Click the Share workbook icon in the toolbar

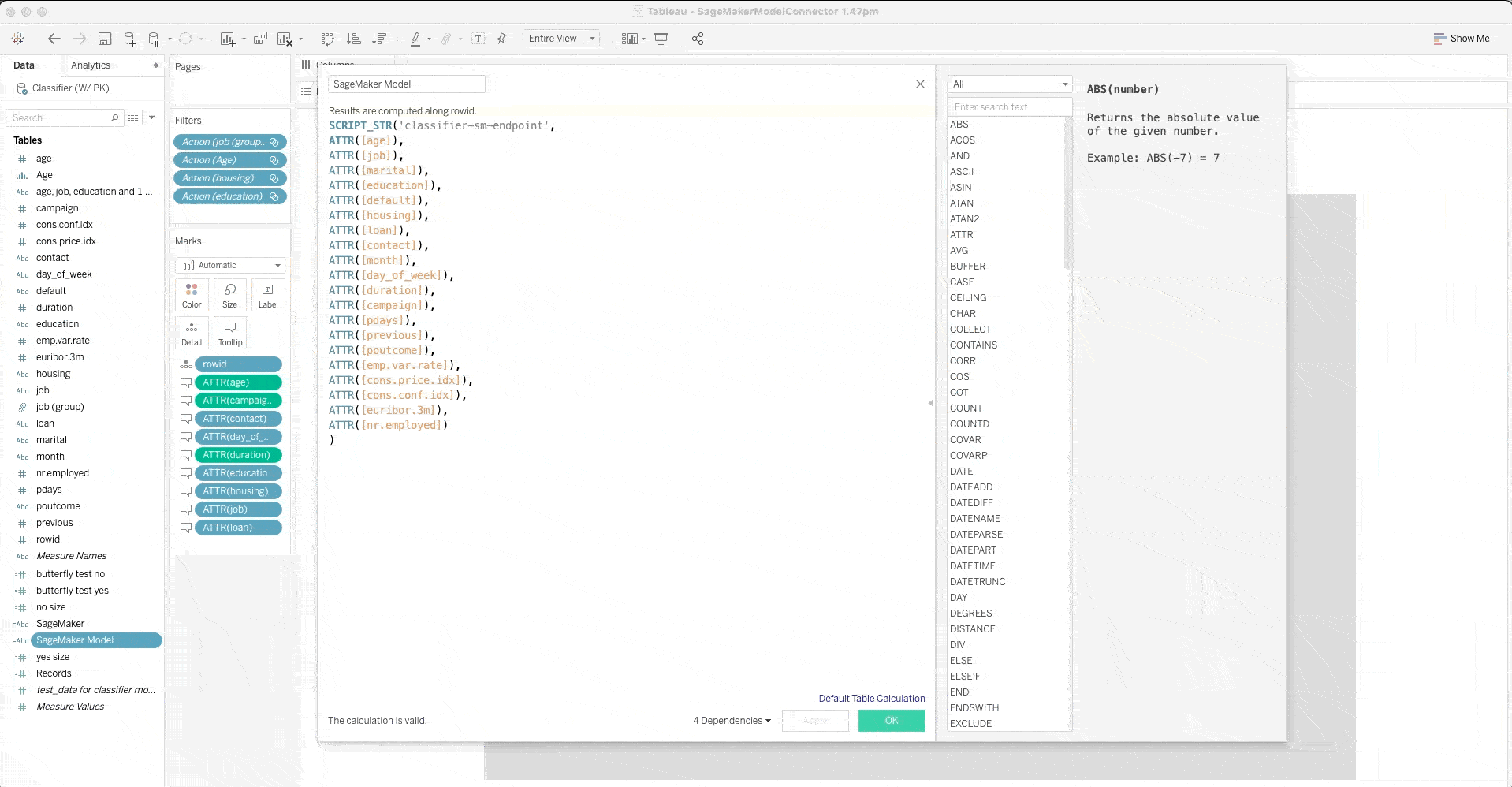(697, 38)
